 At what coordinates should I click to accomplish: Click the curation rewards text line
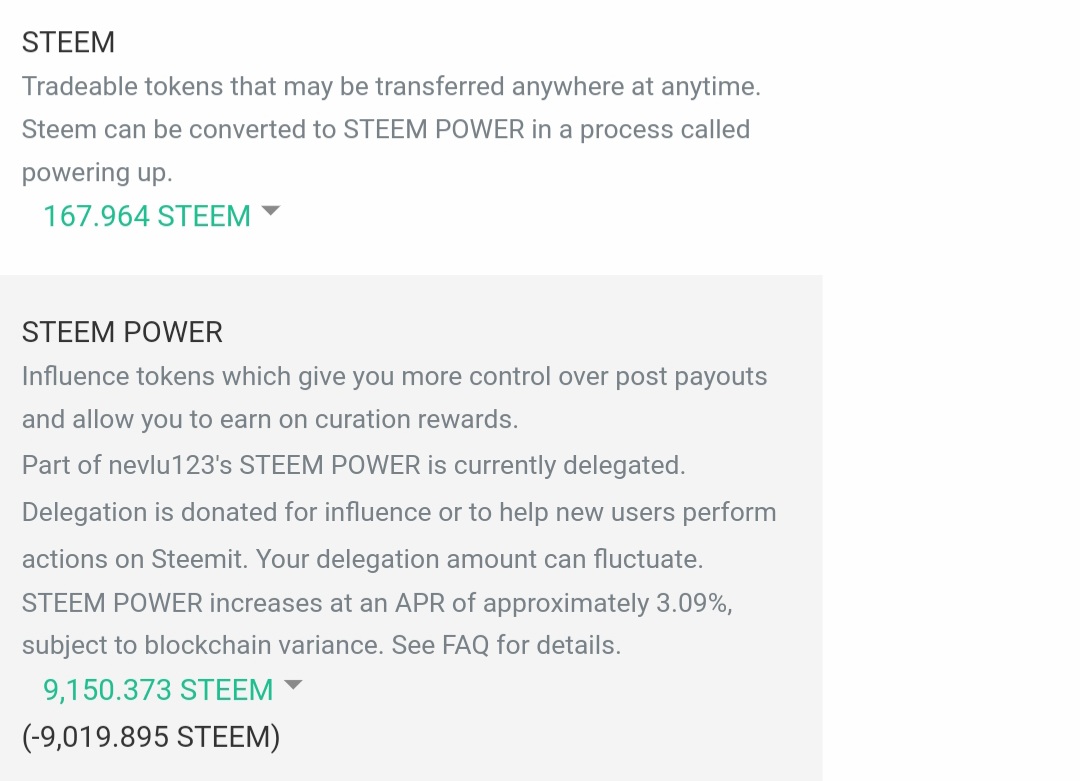tap(270, 419)
